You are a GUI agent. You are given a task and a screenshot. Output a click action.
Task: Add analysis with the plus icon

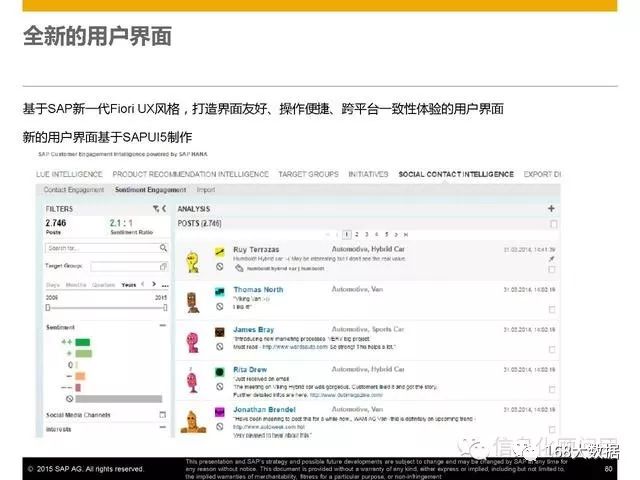pyautogui.click(x=551, y=209)
